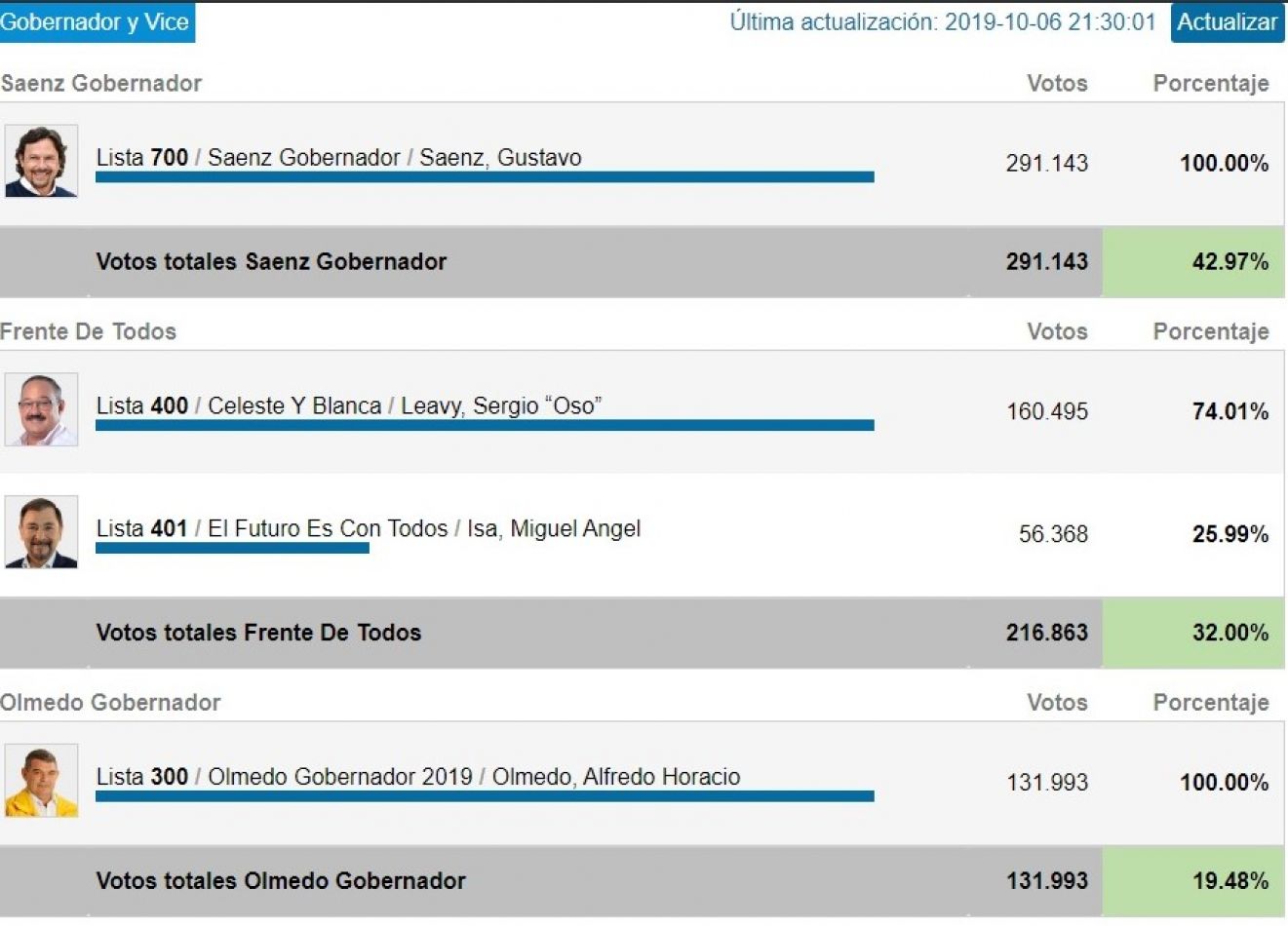Select the 42.97% Saenz total cell
The width and height of the screenshot is (1288, 926).
coord(1193,262)
